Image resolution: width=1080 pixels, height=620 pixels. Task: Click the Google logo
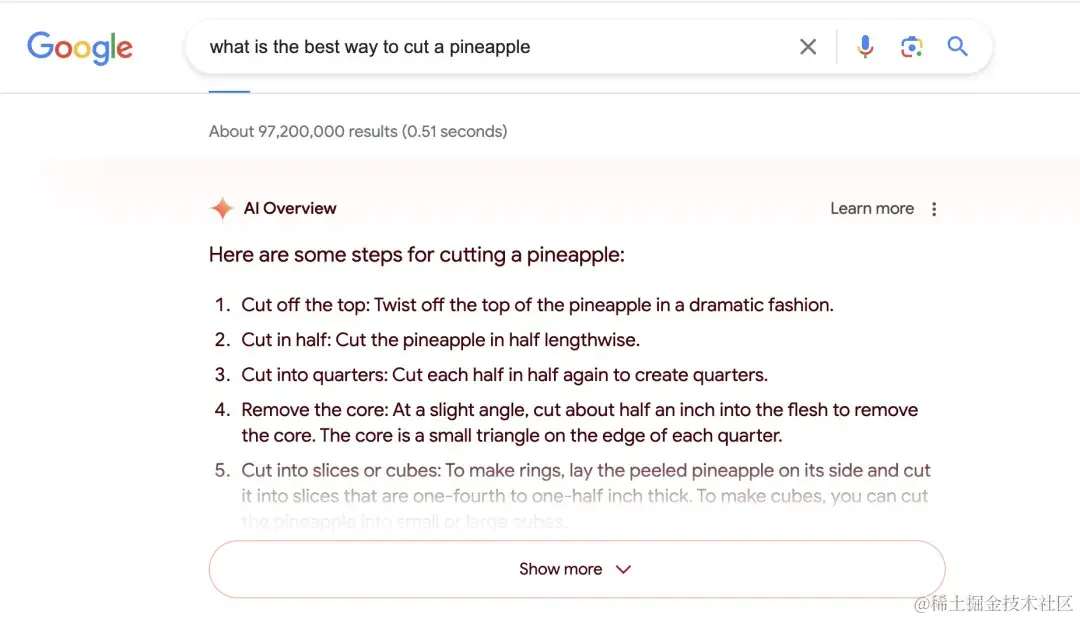(x=80, y=47)
